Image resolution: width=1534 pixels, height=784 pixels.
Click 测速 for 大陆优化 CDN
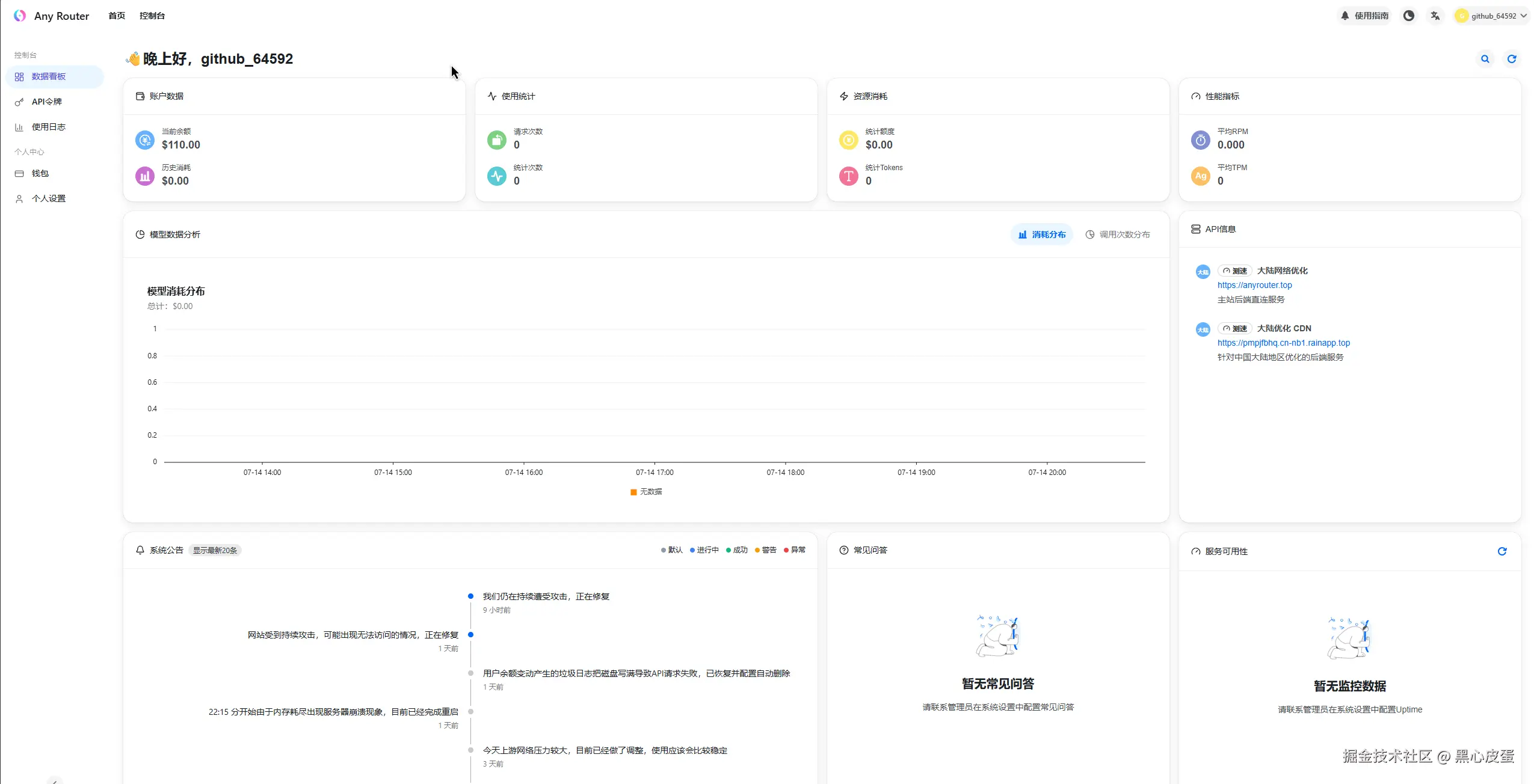(1235, 328)
